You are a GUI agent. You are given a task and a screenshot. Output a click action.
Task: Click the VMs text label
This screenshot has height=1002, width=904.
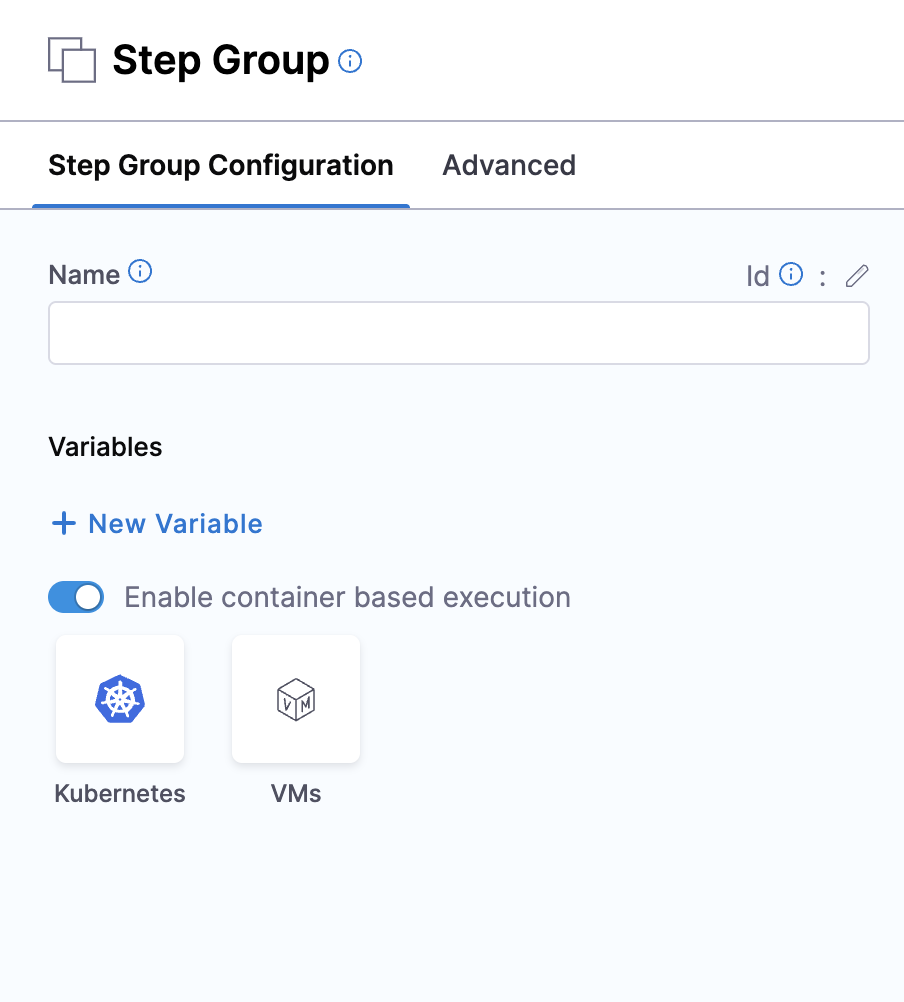click(x=296, y=794)
